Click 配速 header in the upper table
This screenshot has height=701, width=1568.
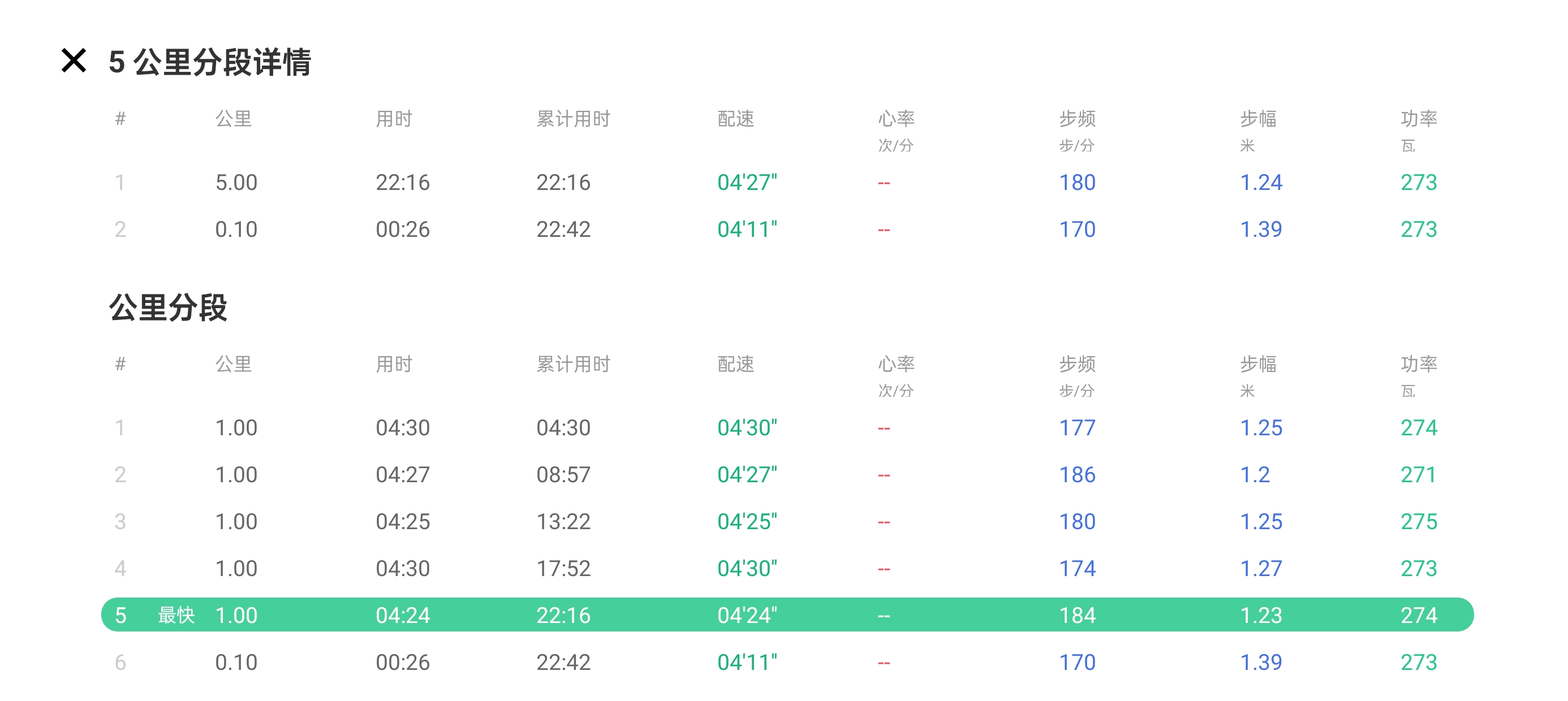(x=735, y=119)
